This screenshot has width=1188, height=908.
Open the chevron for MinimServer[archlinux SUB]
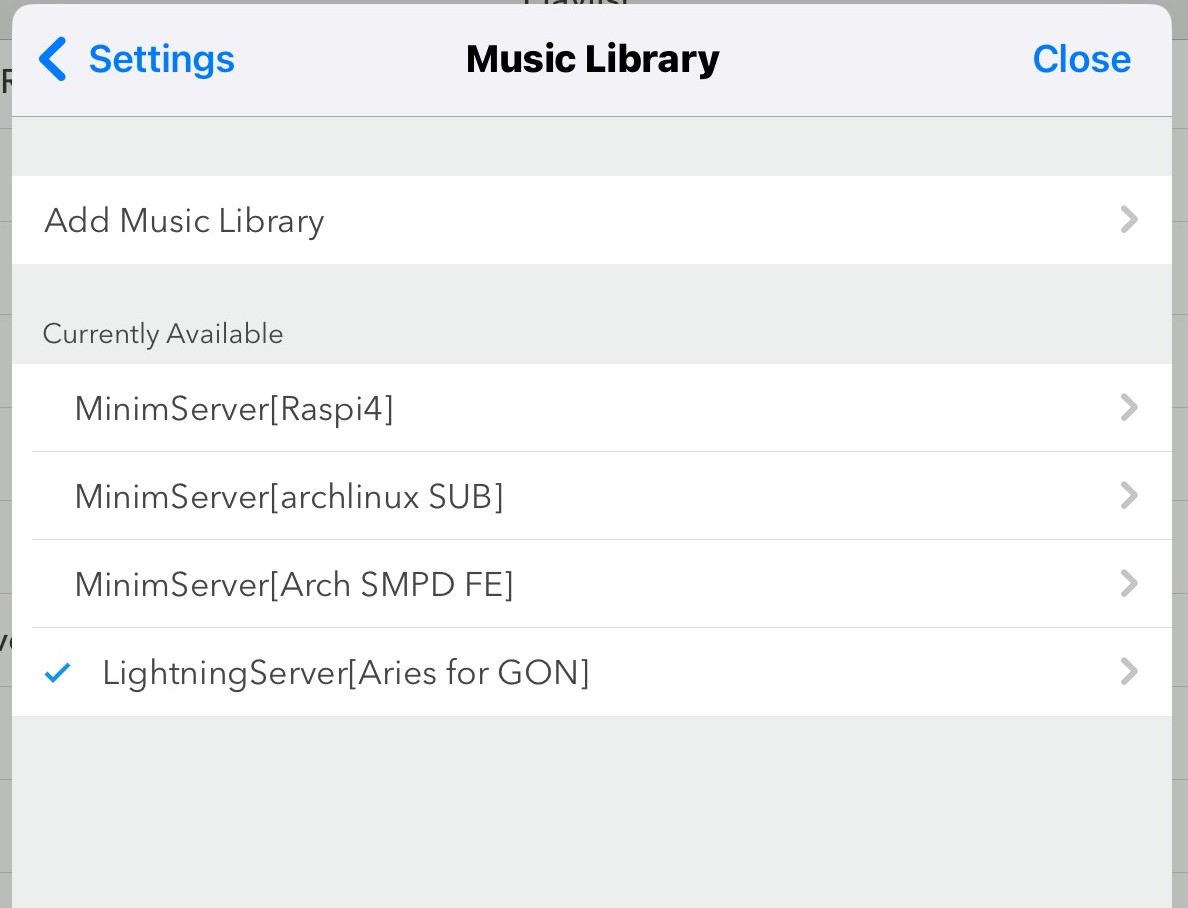[x=1129, y=496]
